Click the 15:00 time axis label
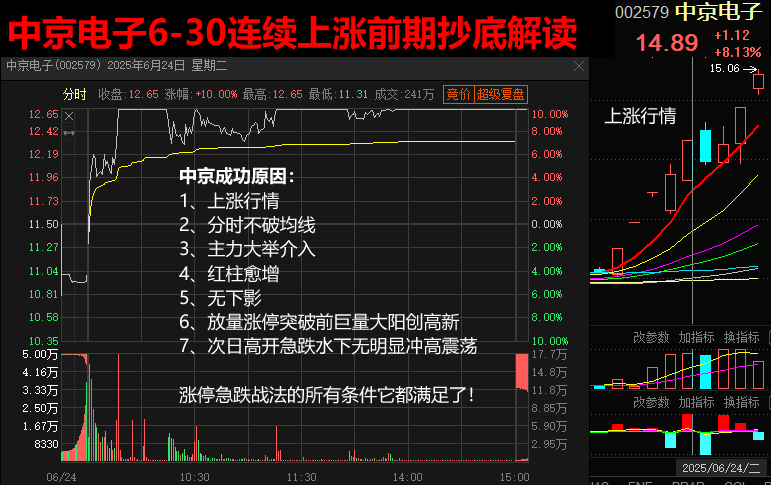 click(x=514, y=477)
